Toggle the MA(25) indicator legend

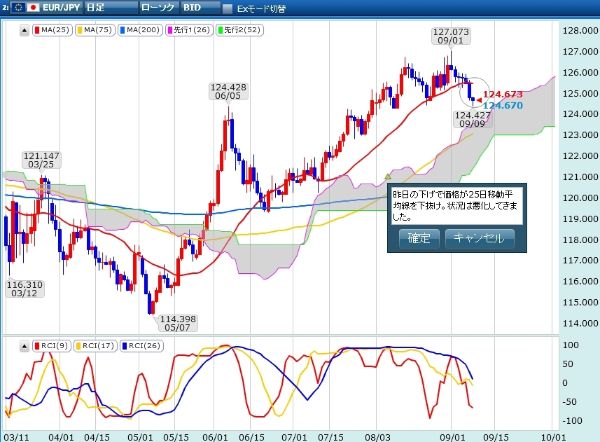coord(52,30)
